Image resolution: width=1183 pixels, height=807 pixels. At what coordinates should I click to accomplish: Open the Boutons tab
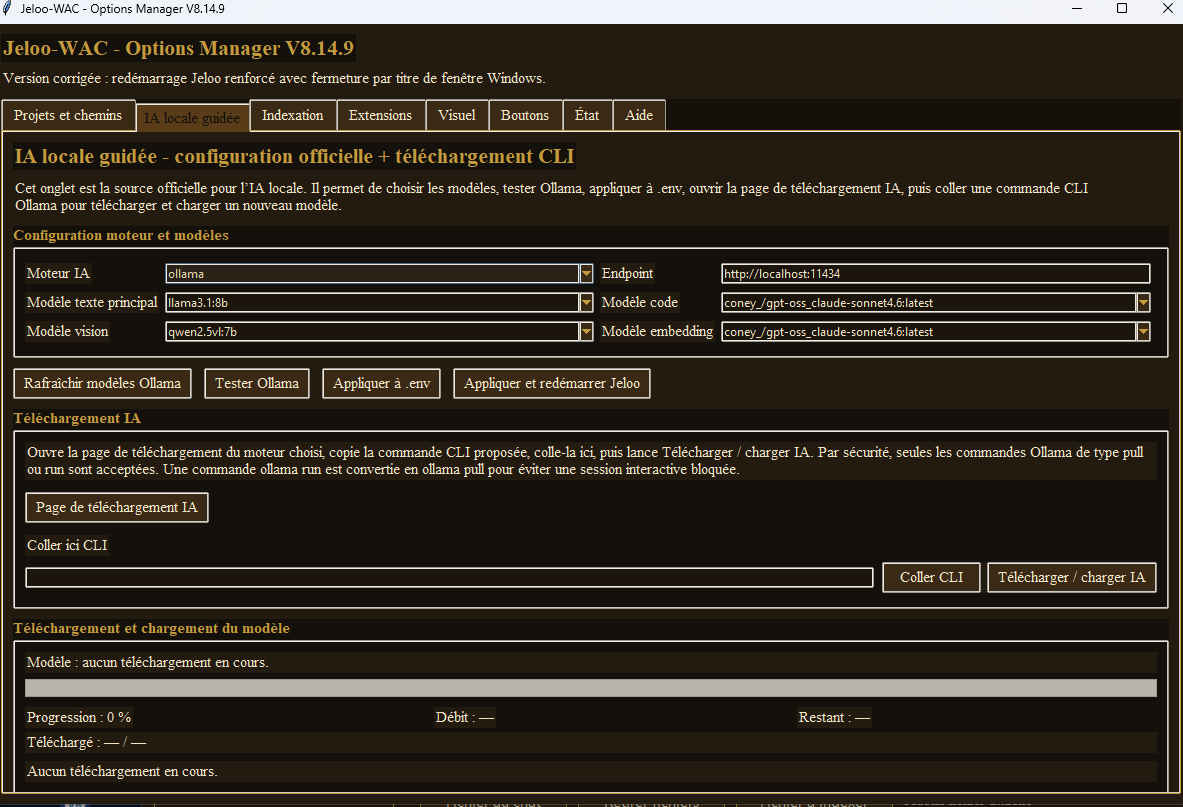(x=525, y=115)
